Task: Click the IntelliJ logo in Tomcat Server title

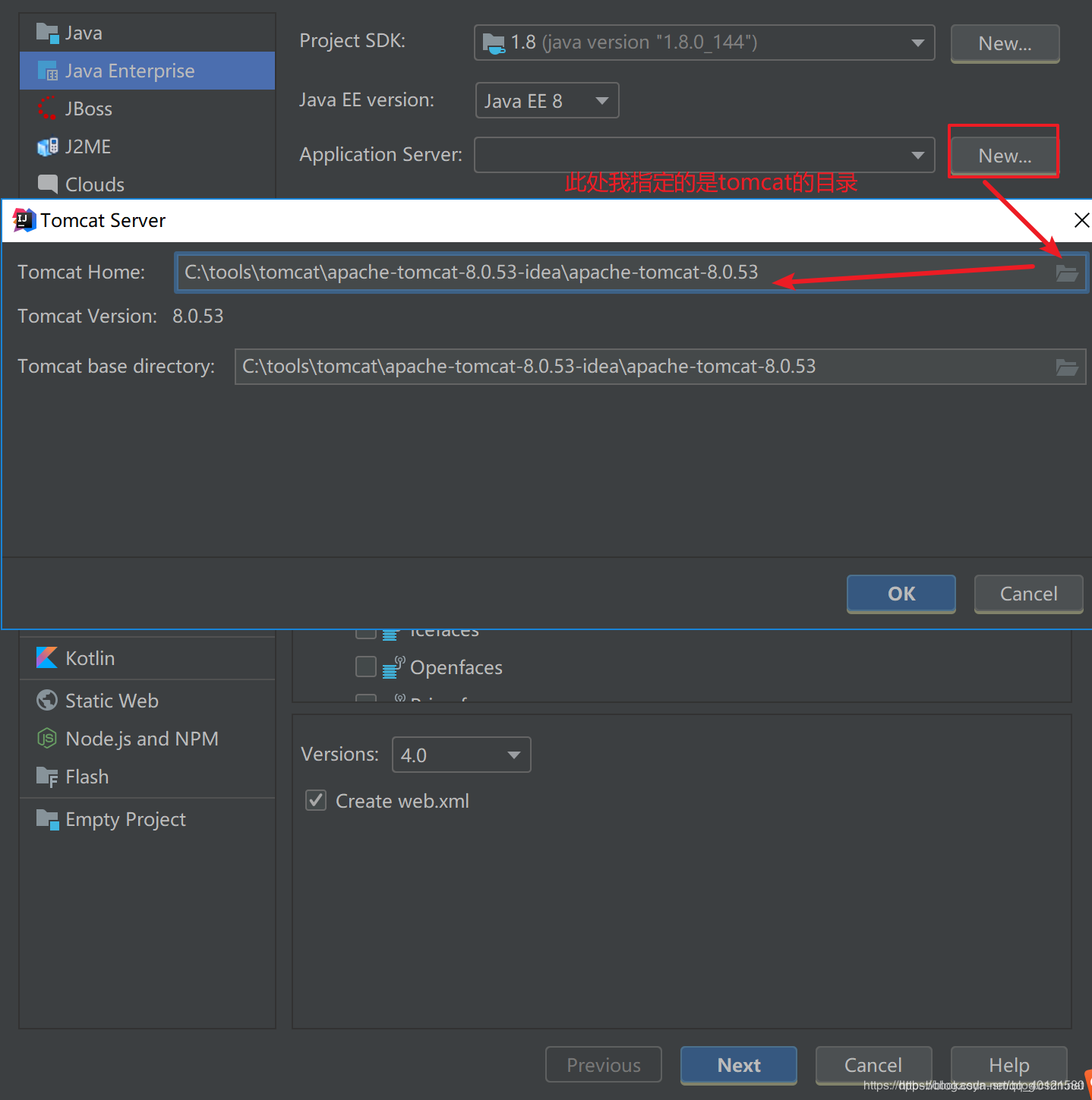Action: point(24,220)
